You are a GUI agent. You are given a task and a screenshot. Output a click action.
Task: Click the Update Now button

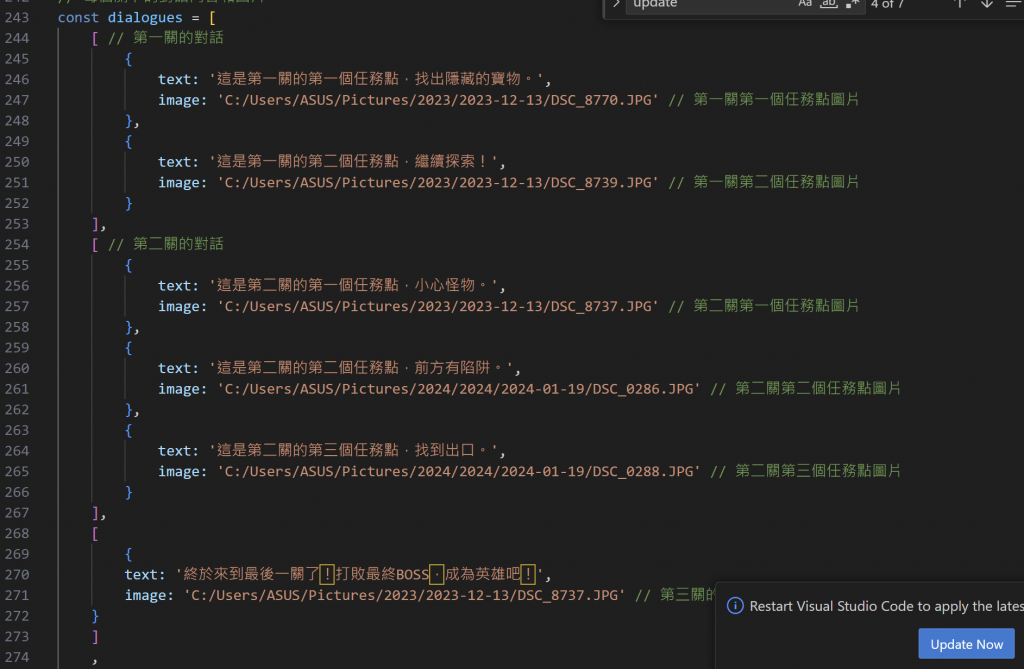(967, 644)
